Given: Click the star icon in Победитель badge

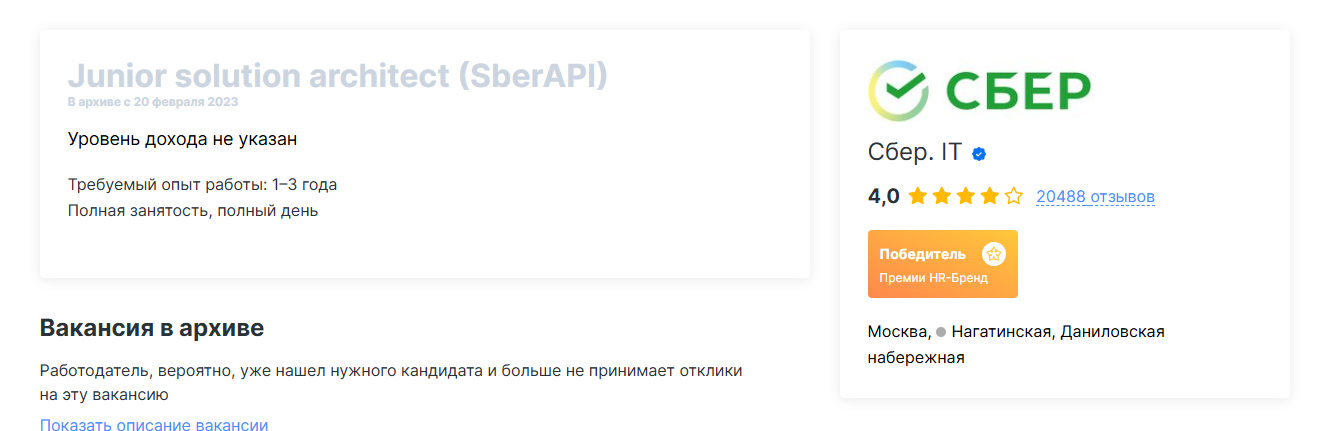Looking at the screenshot, I should pos(993,254).
